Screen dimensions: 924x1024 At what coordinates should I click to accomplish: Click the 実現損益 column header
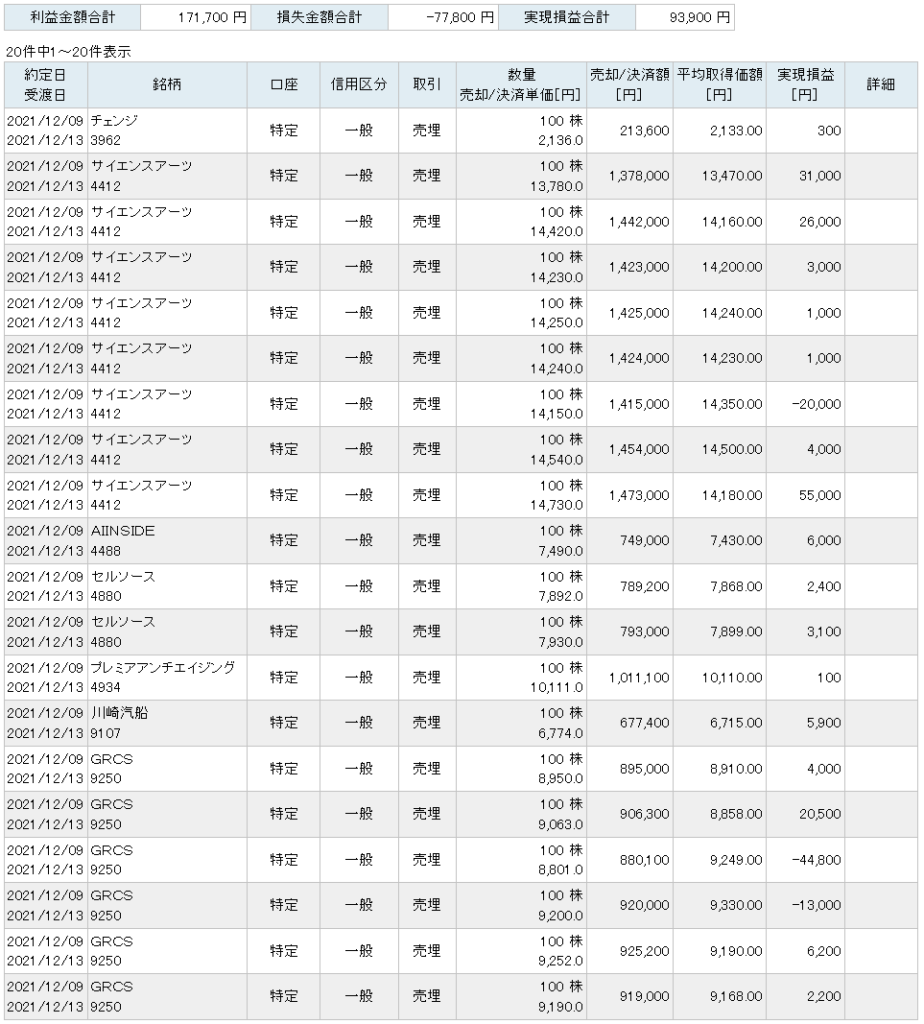[805, 85]
